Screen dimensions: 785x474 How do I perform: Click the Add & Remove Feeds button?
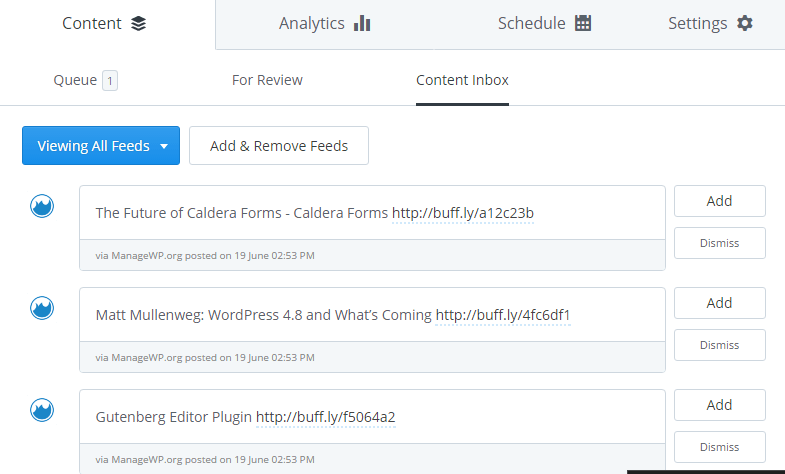(x=279, y=146)
